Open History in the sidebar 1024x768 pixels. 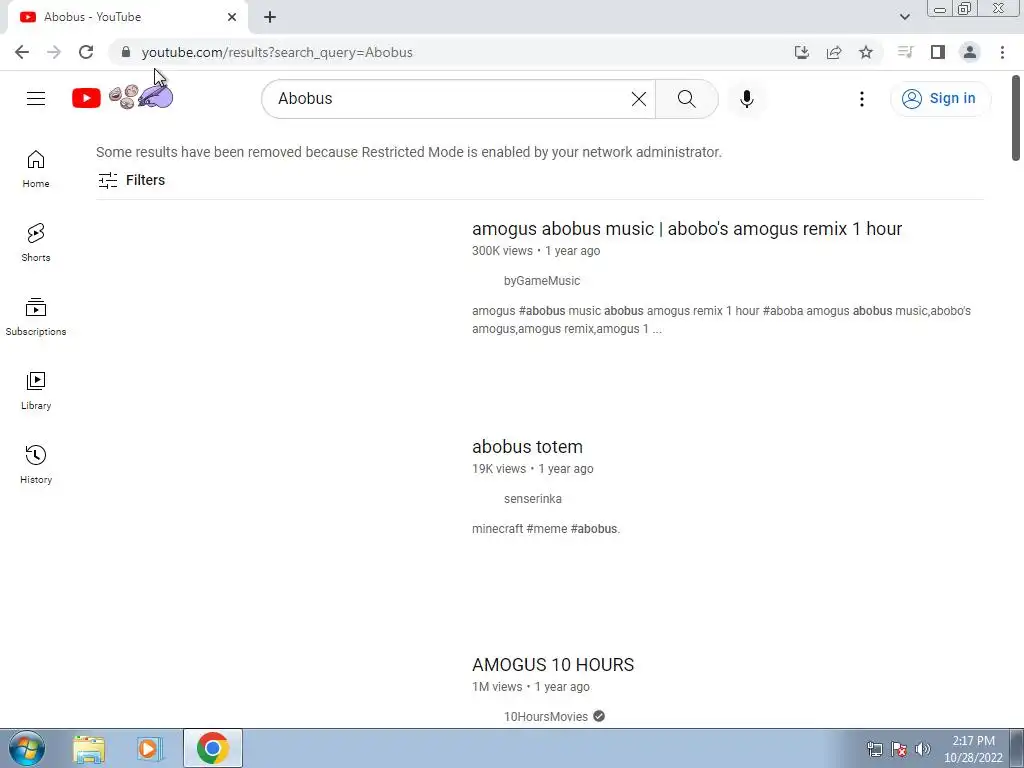pyautogui.click(x=36, y=464)
